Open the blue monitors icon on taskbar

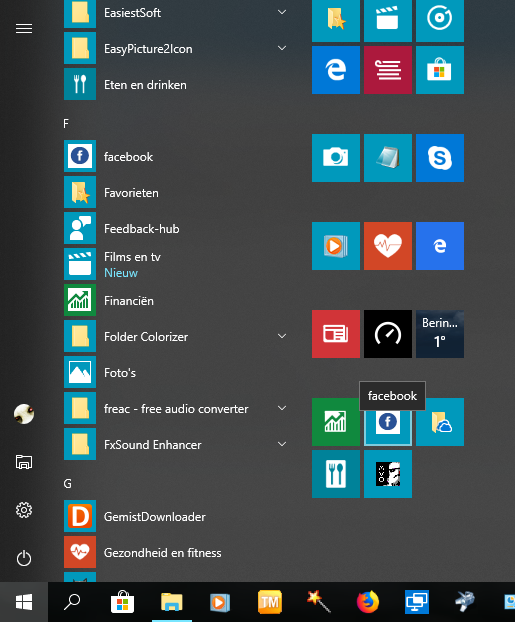[x=417, y=602]
